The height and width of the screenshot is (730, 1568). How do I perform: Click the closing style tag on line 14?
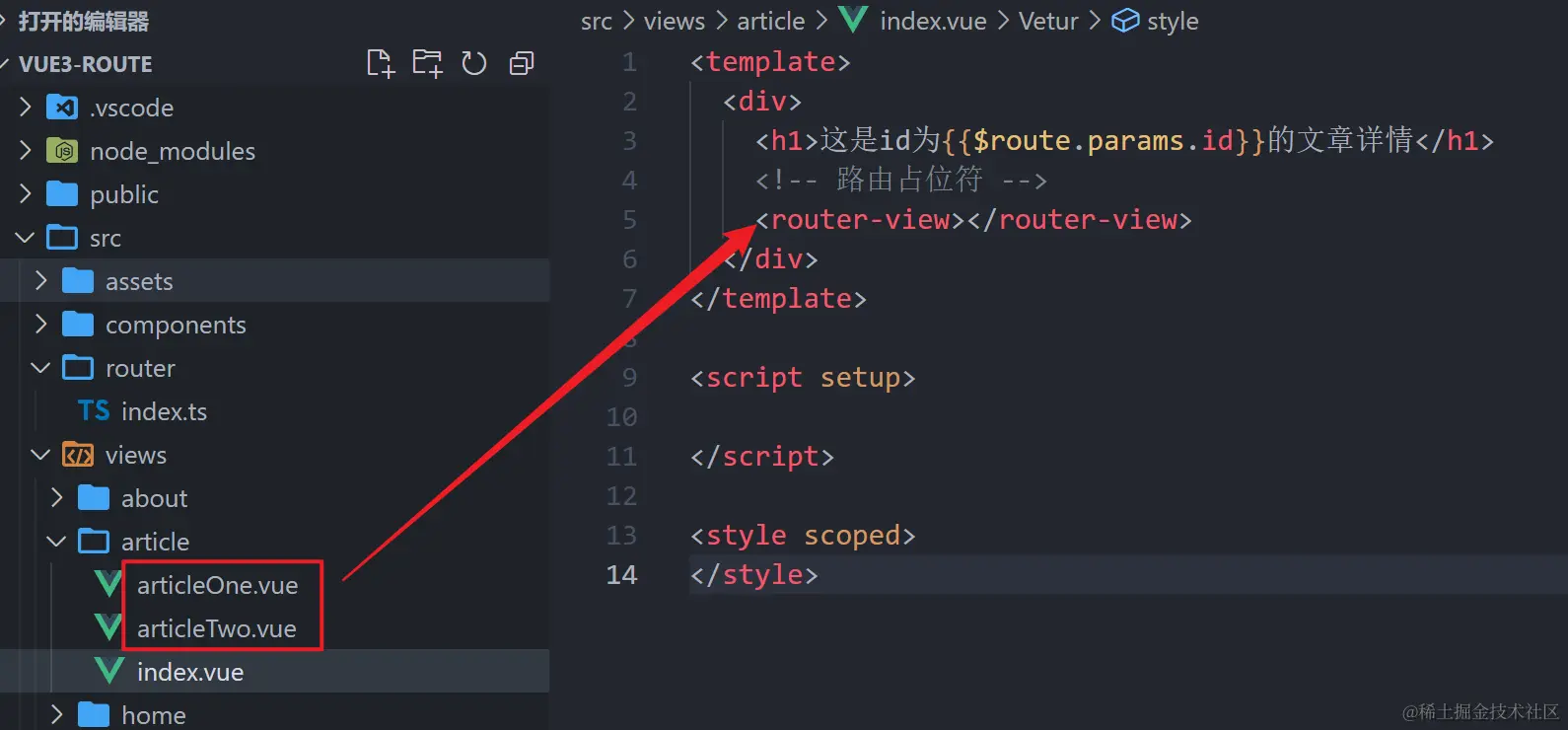tap(754, 574)
